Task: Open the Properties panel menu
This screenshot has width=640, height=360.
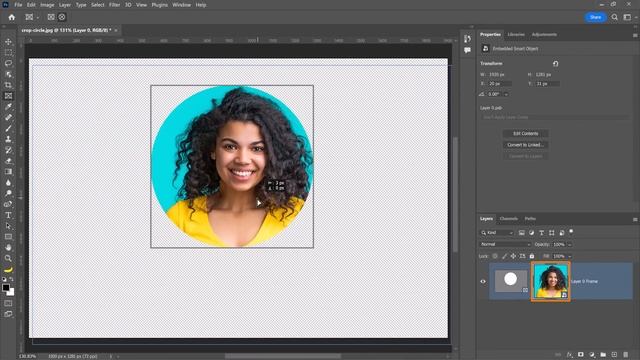Action: point(635,35)
